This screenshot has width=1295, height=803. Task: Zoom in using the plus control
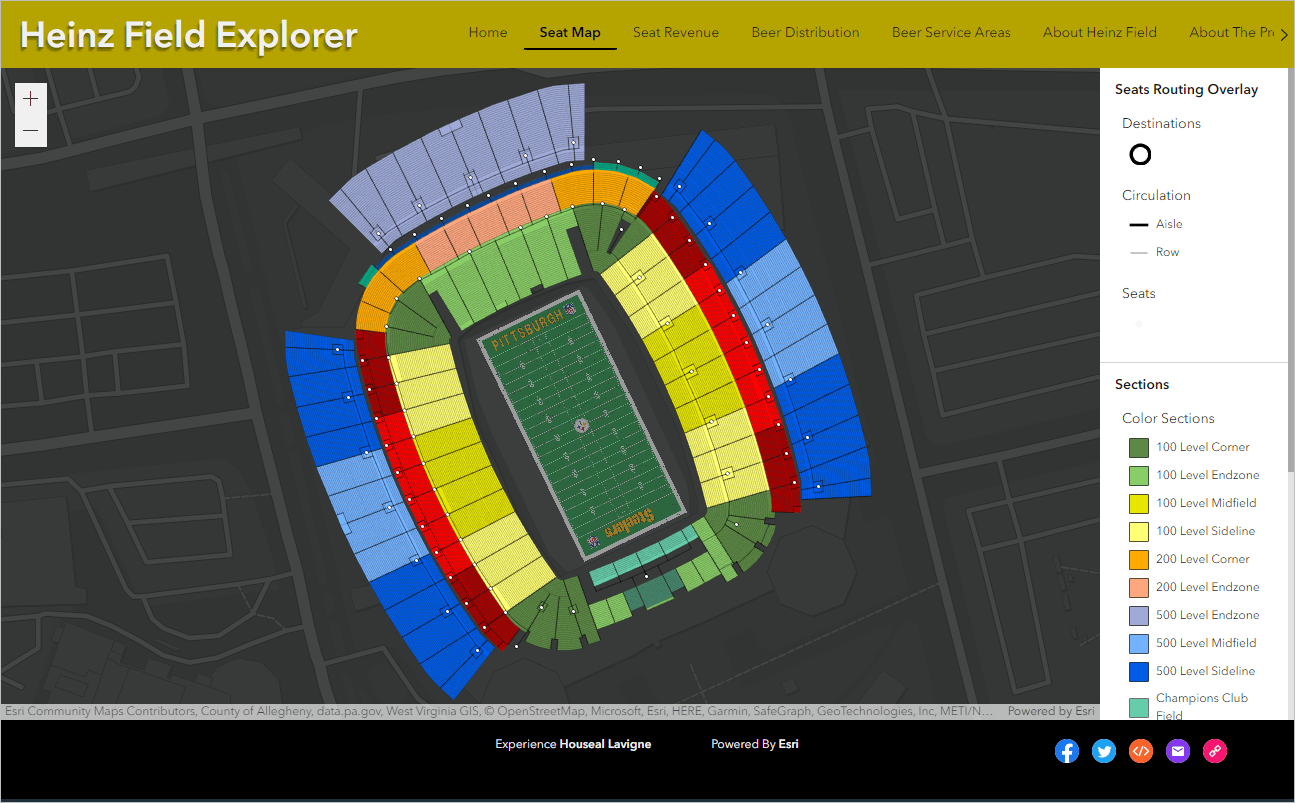pos(30,99)
